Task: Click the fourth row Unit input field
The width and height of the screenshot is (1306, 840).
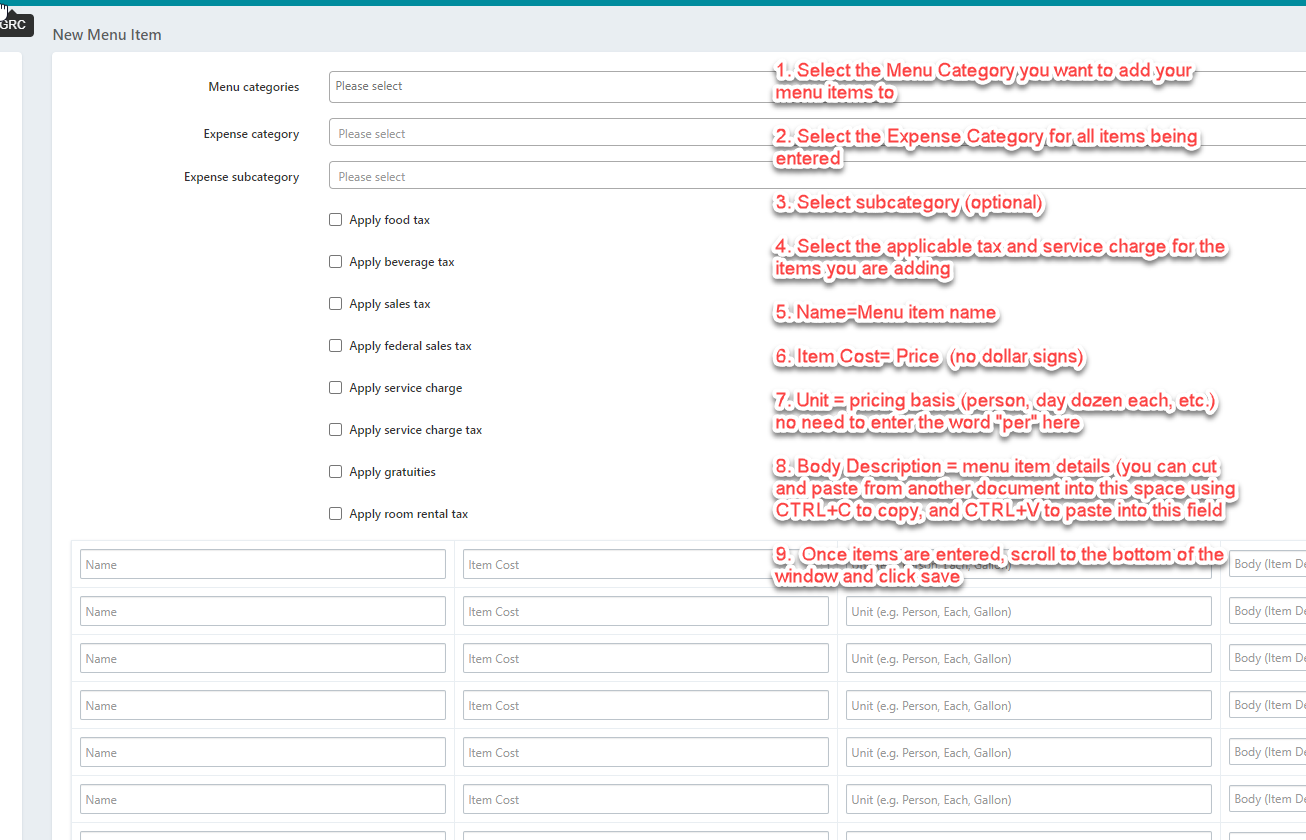Action: [x=1028, y=706]
